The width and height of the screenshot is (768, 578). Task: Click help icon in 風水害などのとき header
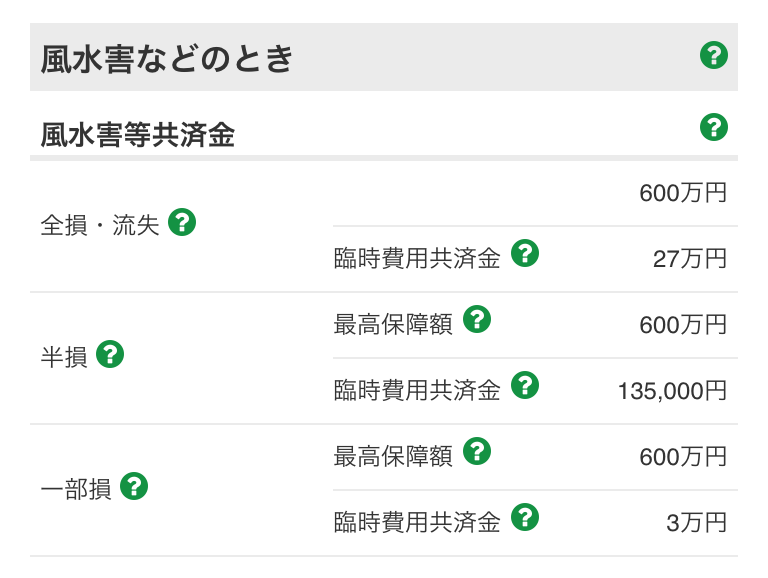point(713,55)
